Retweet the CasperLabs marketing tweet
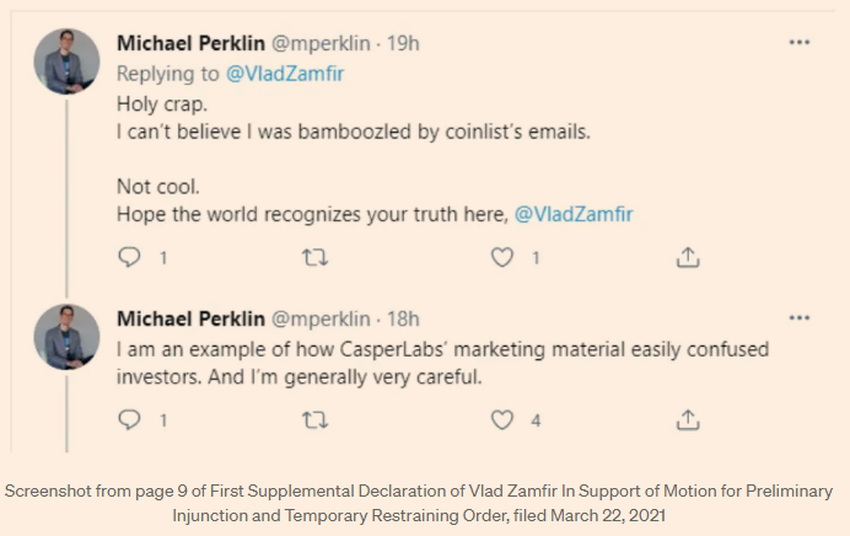The height and width of the screenshot is (536, 850). click(x=314, y=420)
